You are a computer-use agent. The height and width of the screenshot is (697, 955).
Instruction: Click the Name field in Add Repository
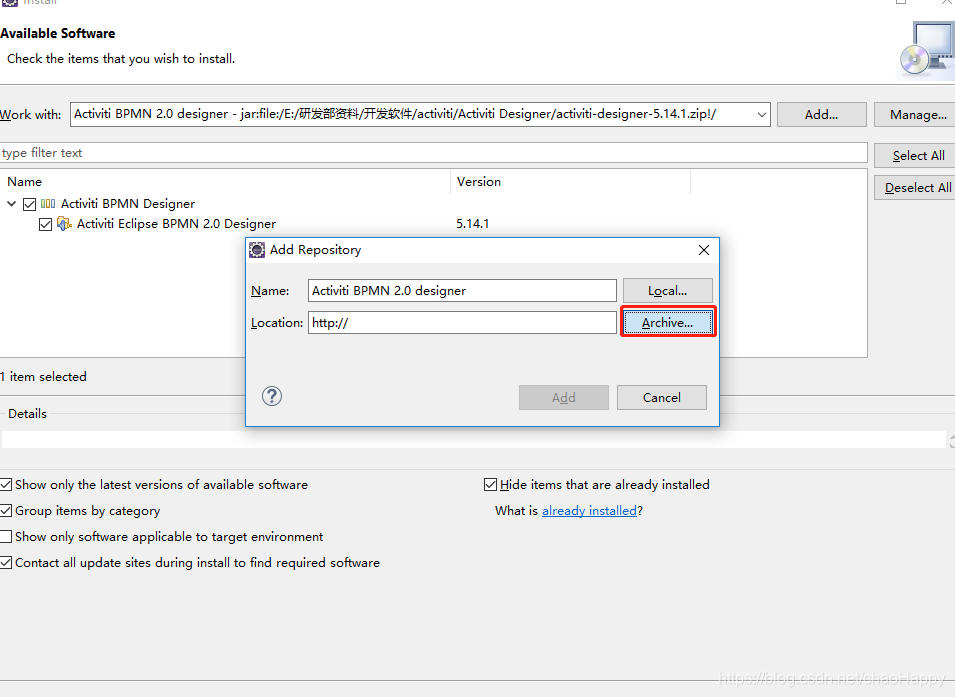click(462, 291)
